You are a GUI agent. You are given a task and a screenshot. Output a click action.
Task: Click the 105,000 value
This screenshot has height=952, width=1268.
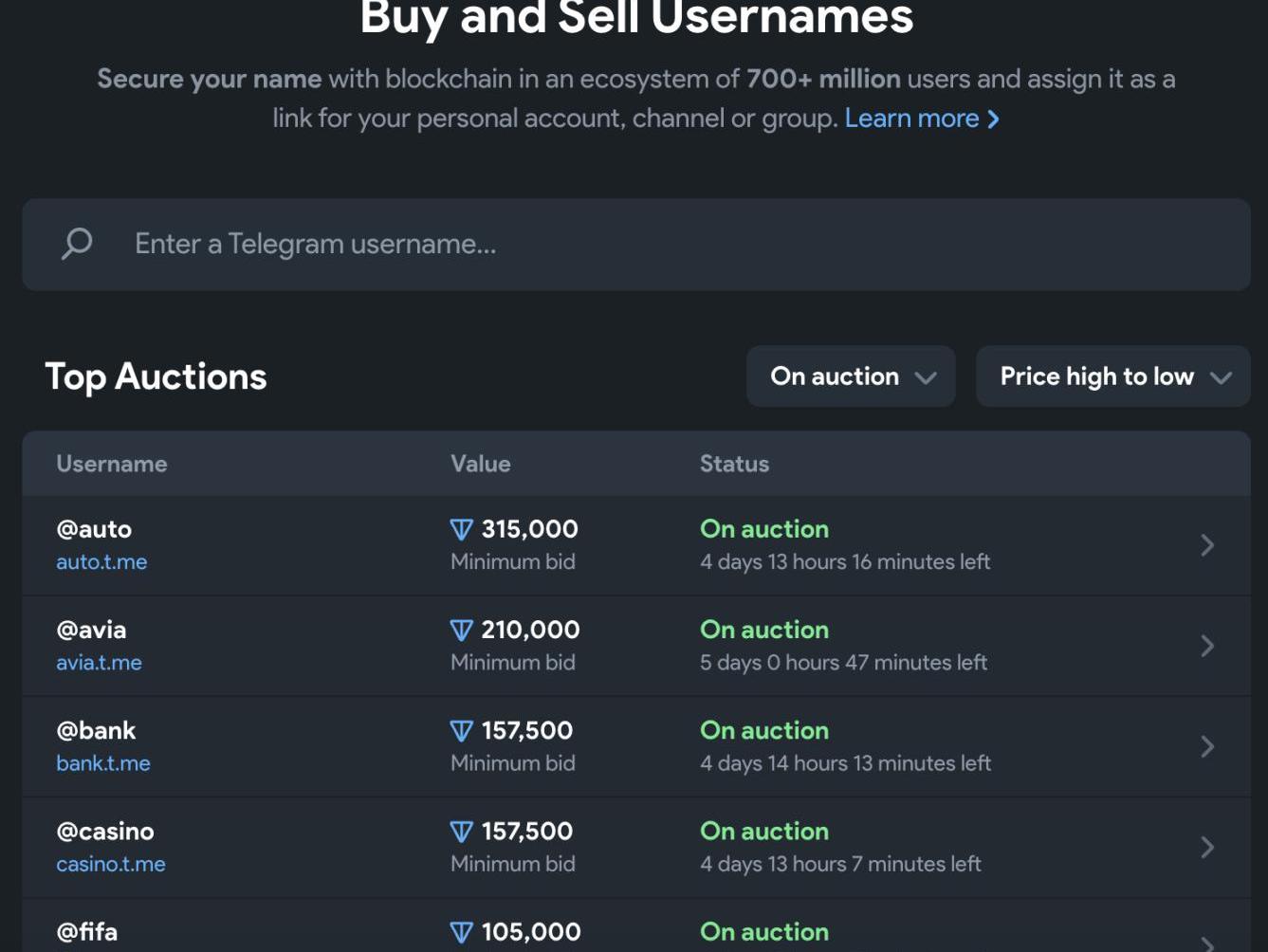pyautogui.click(x=531, y=932)
